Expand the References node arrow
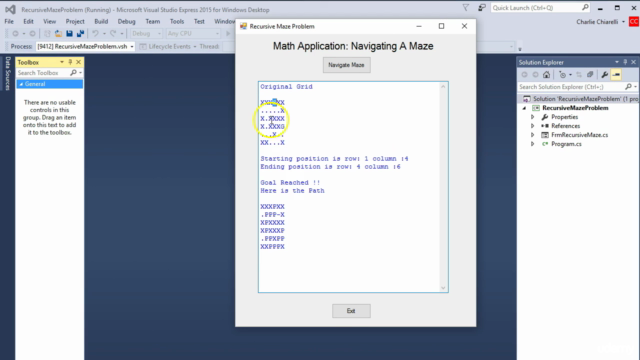 pos(533,126)
